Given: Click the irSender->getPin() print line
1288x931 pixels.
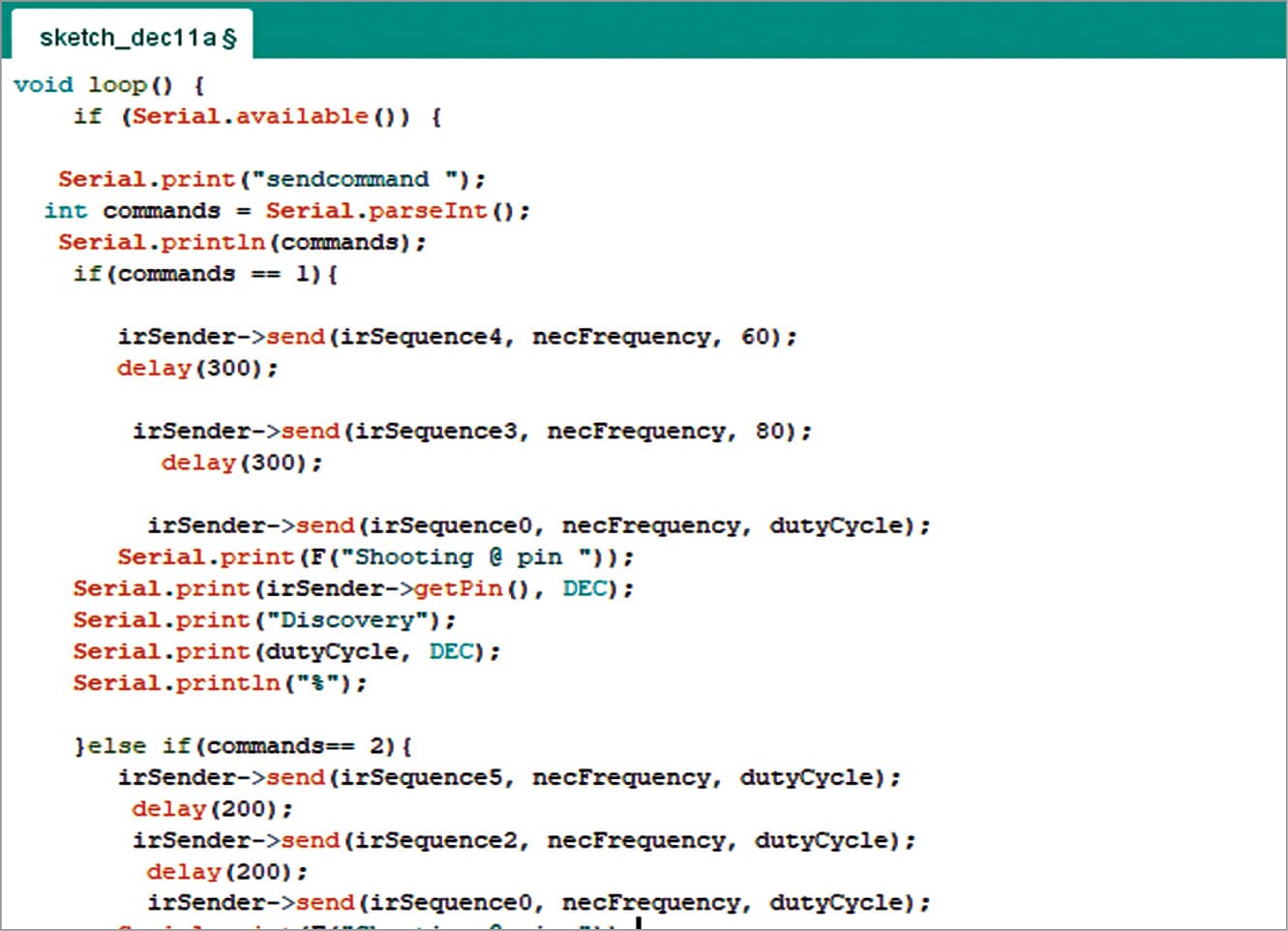Looking at the screenshot, I should pos(353,588).
